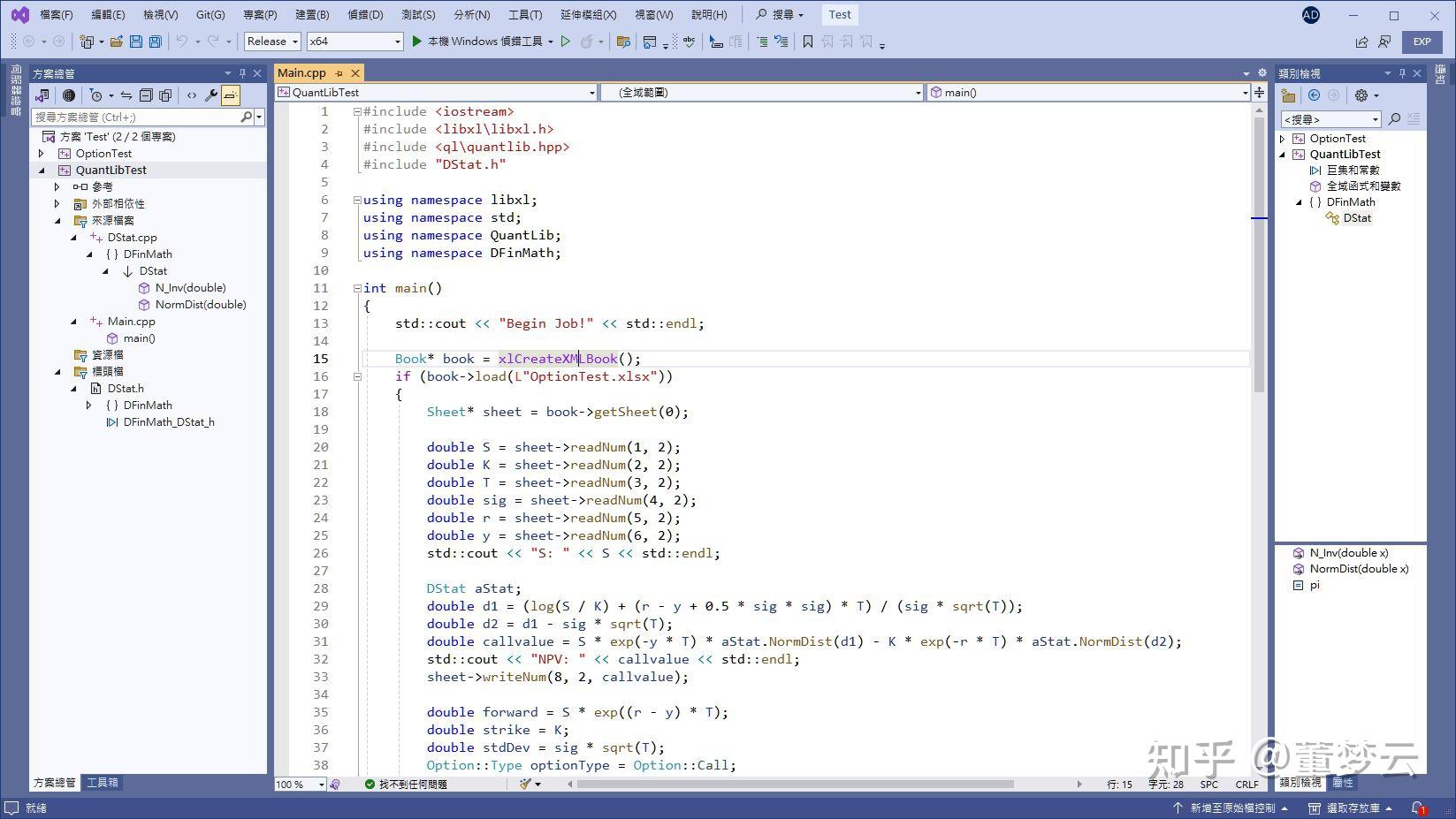1456x819 pixels.
Task: Toggle the Preview Selected Items button in Solution Explorer
Action: (230, 95)
